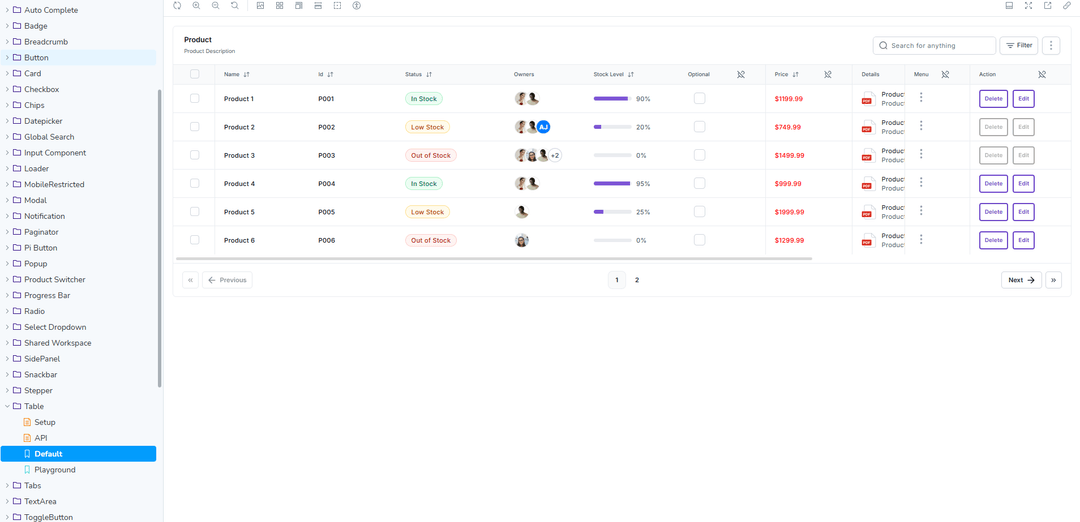Copy the story link with the link icon

[x=1067, y=6]
